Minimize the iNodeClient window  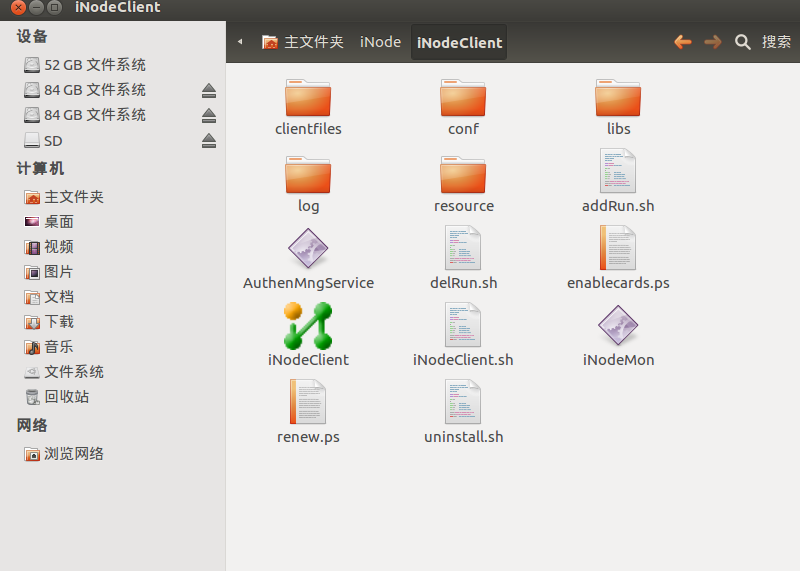coord(36,7)
